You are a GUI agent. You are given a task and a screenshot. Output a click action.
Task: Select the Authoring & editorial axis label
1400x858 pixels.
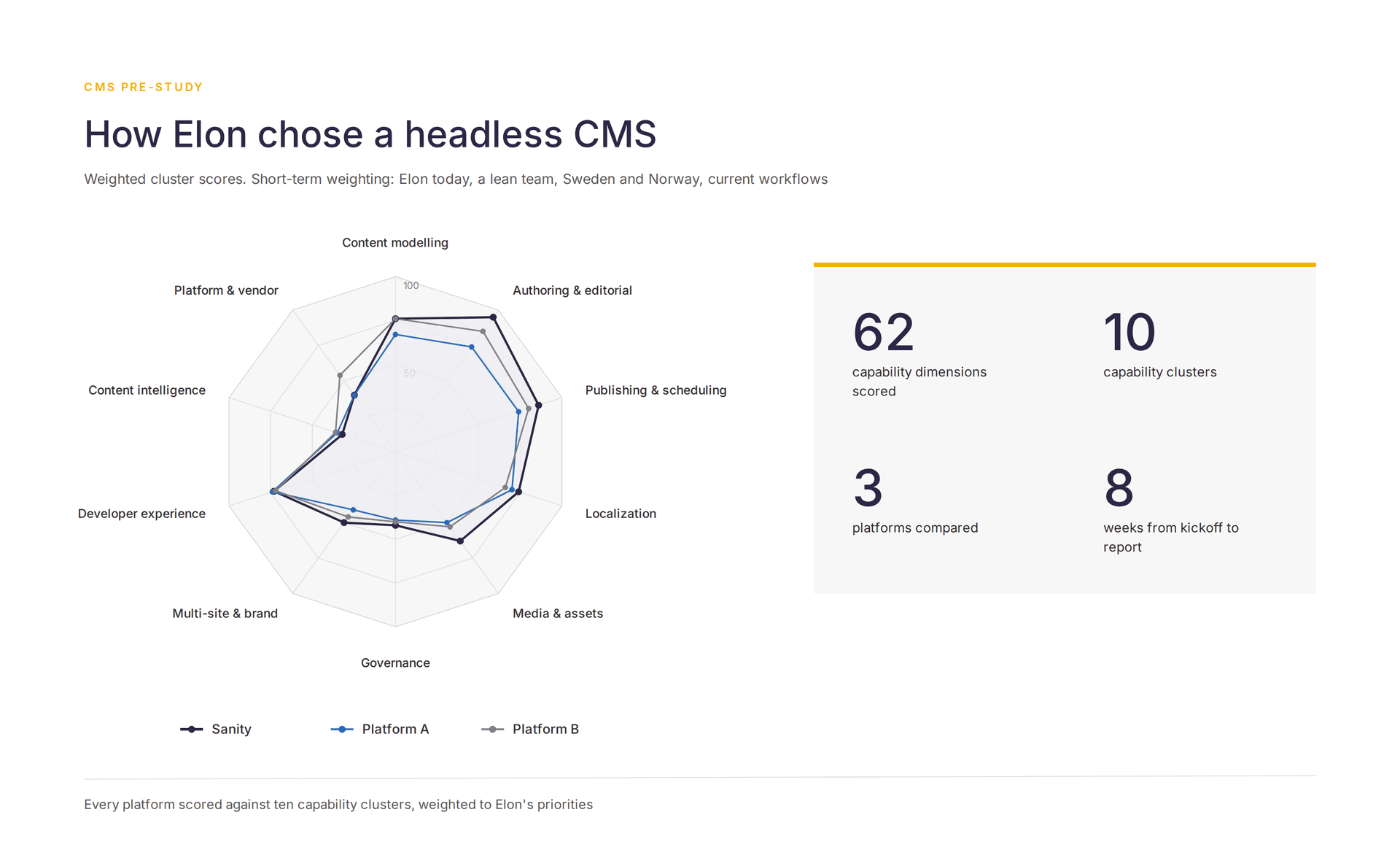pyautogui.click(x=572, y=290)
